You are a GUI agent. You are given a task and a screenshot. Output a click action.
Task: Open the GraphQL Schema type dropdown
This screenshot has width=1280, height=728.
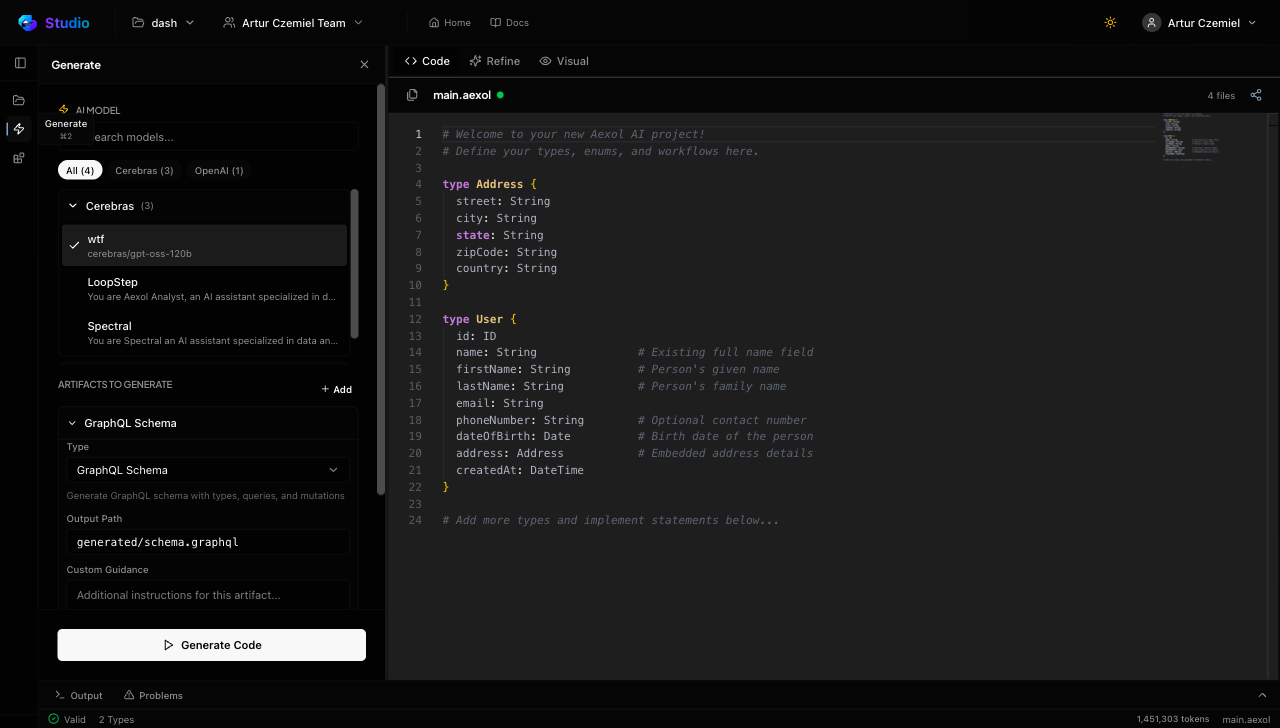point(208,470)
